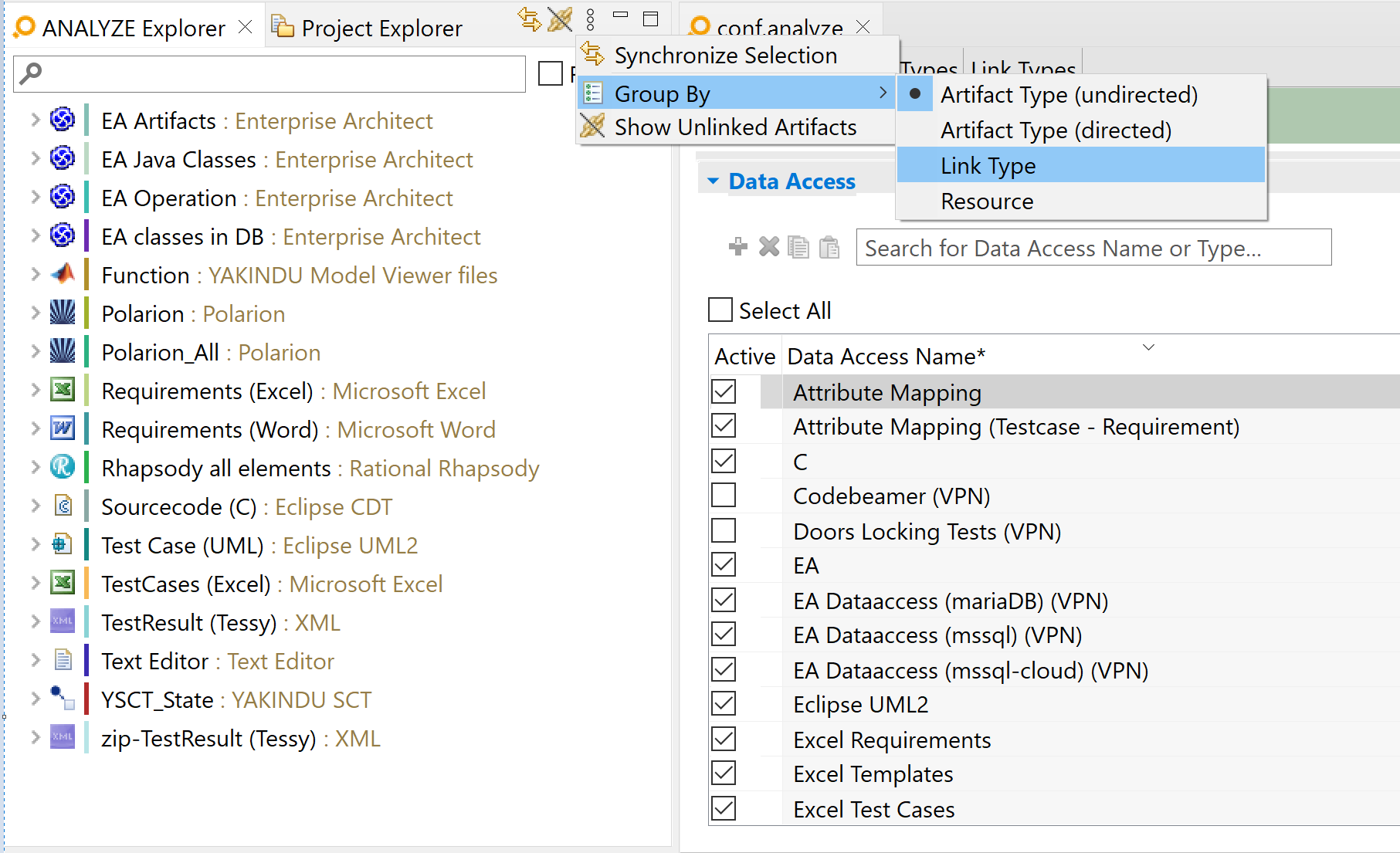This screenshot has height=853, width=1400.
Task: Click the Requirements (Excel) icon
Action: (63, 390)
